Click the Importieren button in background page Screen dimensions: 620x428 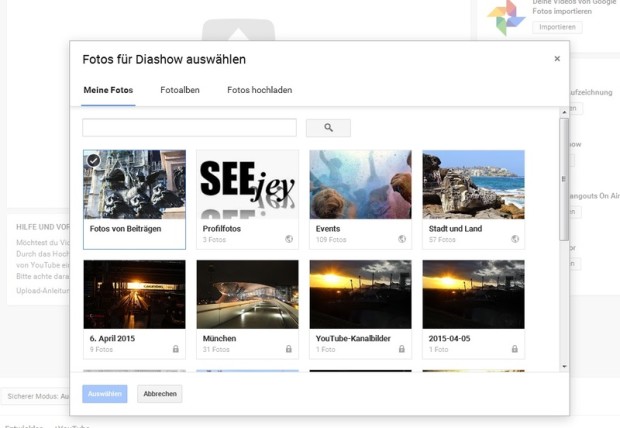[557, 27]
